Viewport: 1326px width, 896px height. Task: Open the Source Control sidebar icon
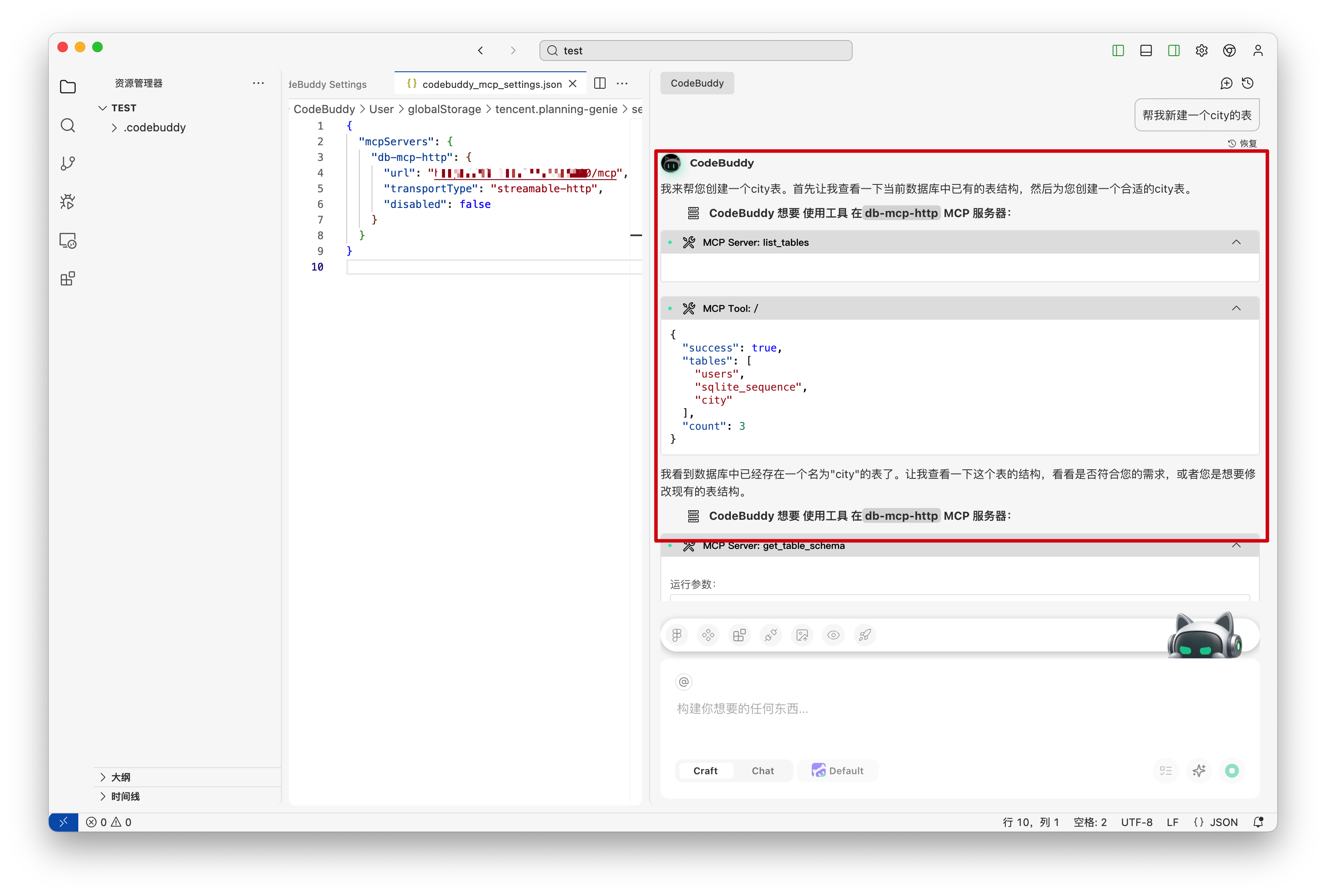point(67,164)
